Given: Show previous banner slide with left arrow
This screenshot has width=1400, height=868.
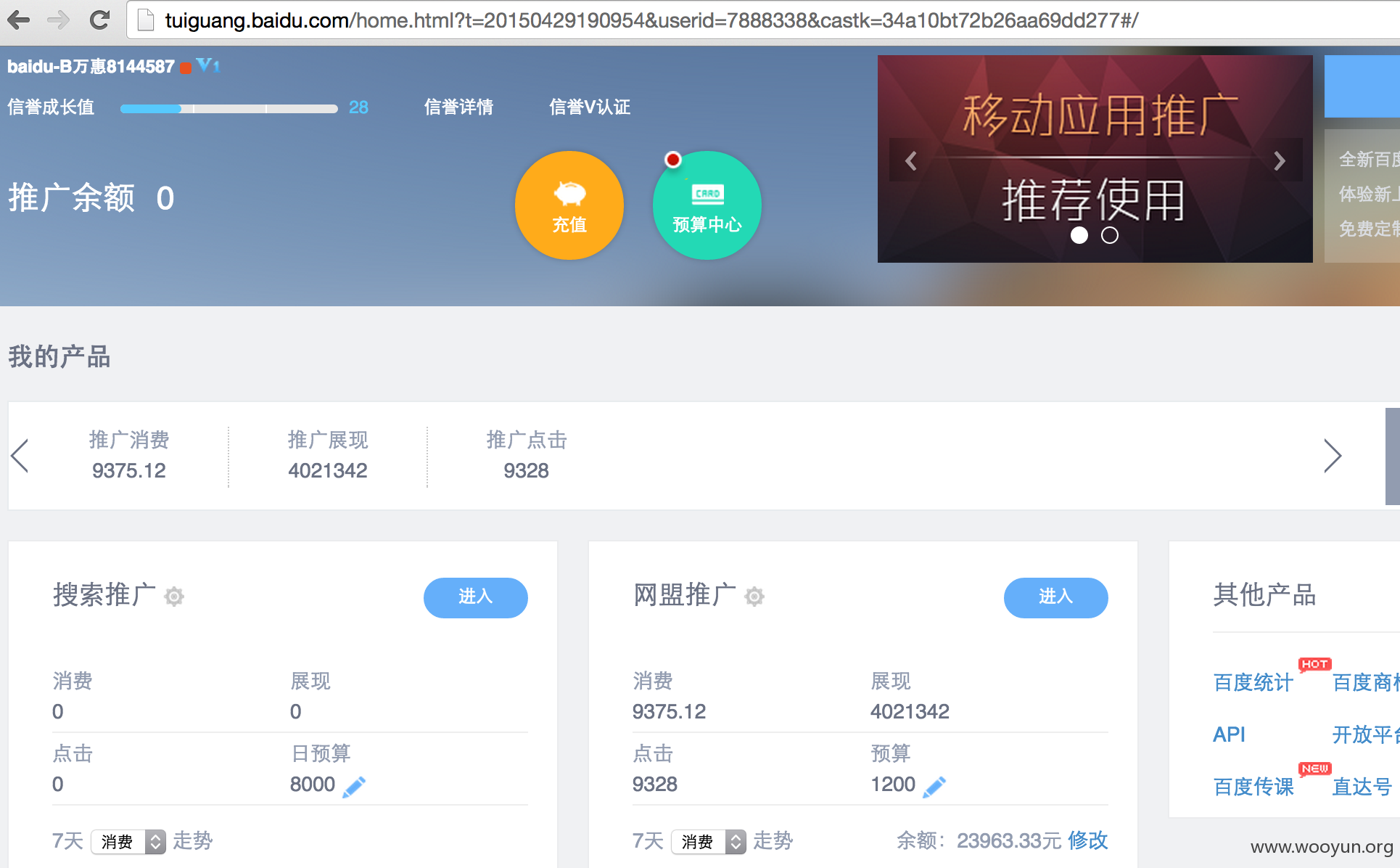Looking at the screenshot, I should click(x=911, y=160).
